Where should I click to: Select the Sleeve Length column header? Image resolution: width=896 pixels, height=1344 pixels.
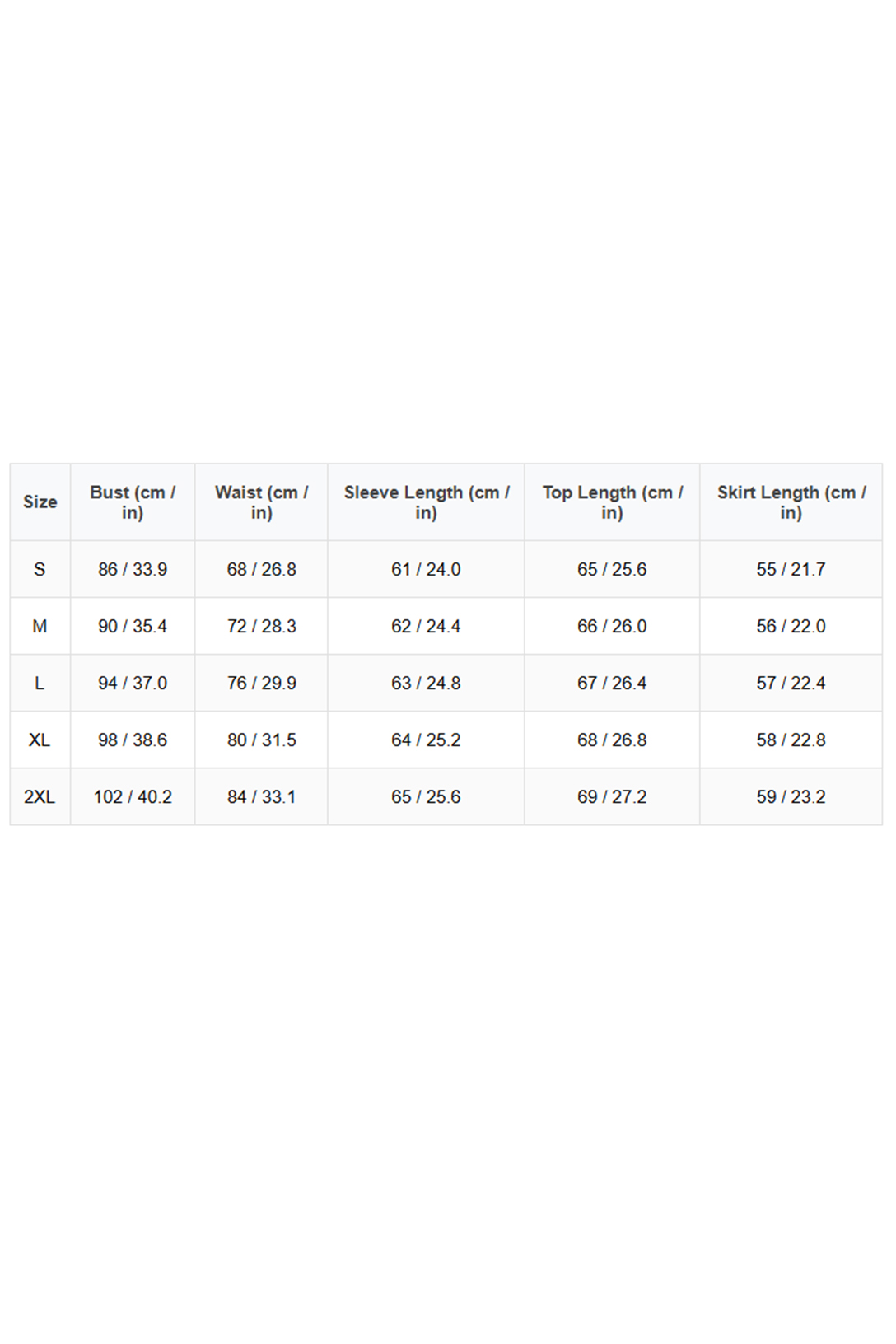click(426, 502)
